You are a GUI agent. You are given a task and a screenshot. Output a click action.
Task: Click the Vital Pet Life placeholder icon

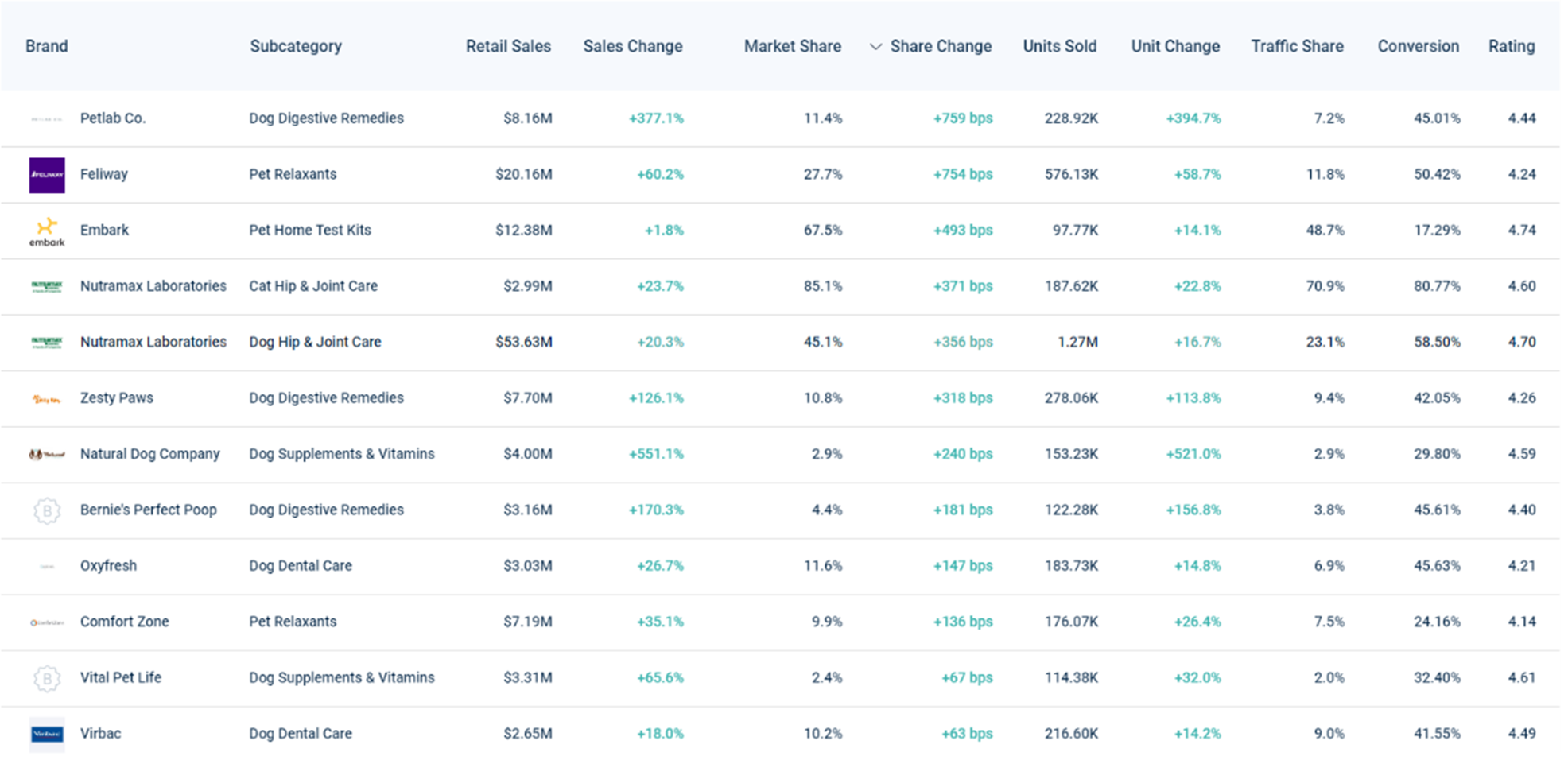click(x=47, y=678)
